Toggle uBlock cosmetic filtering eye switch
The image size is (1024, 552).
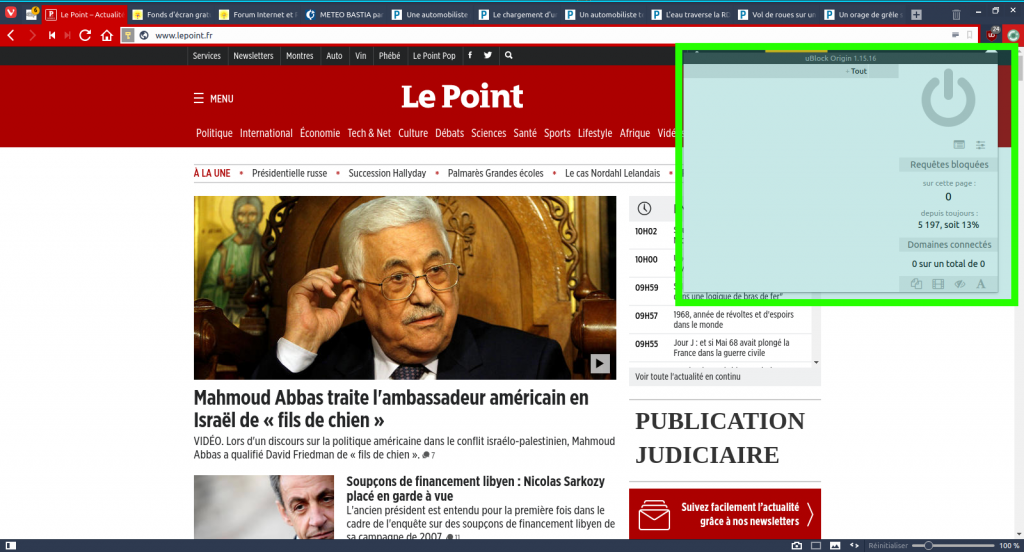pos(959,284)
